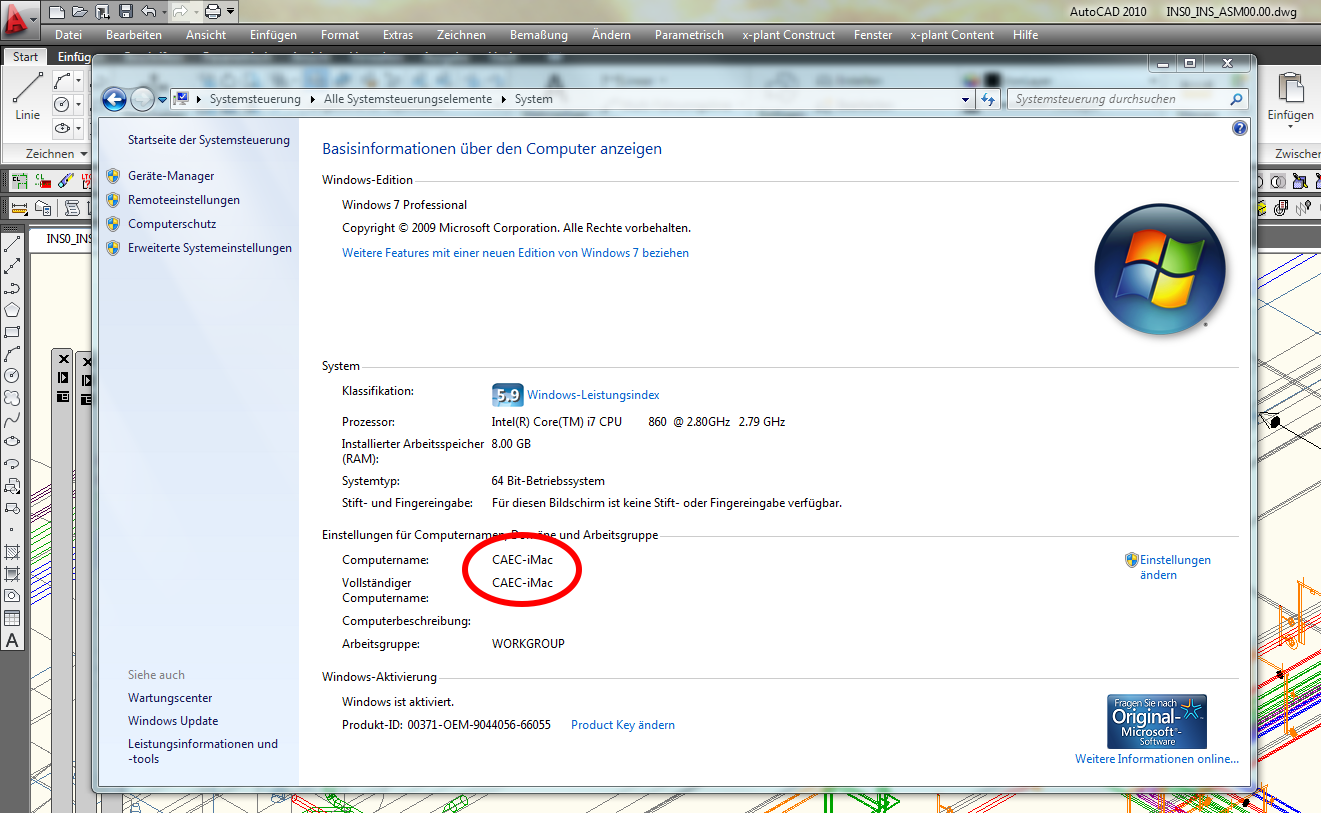Click Product Key ändern link
The height and width of the screenshot is (813, 1321).
click(x=623, y=725)
